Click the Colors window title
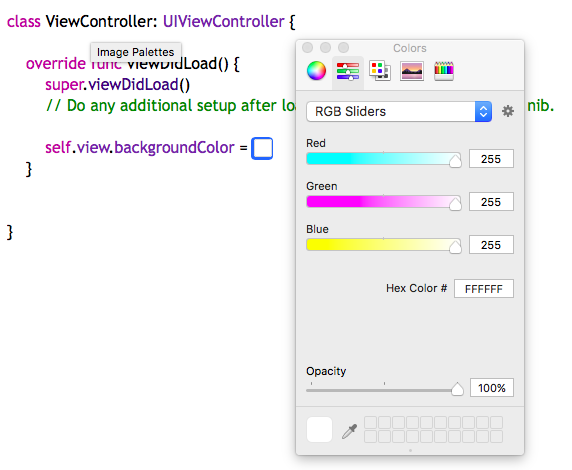 click(x=410, y=48)
